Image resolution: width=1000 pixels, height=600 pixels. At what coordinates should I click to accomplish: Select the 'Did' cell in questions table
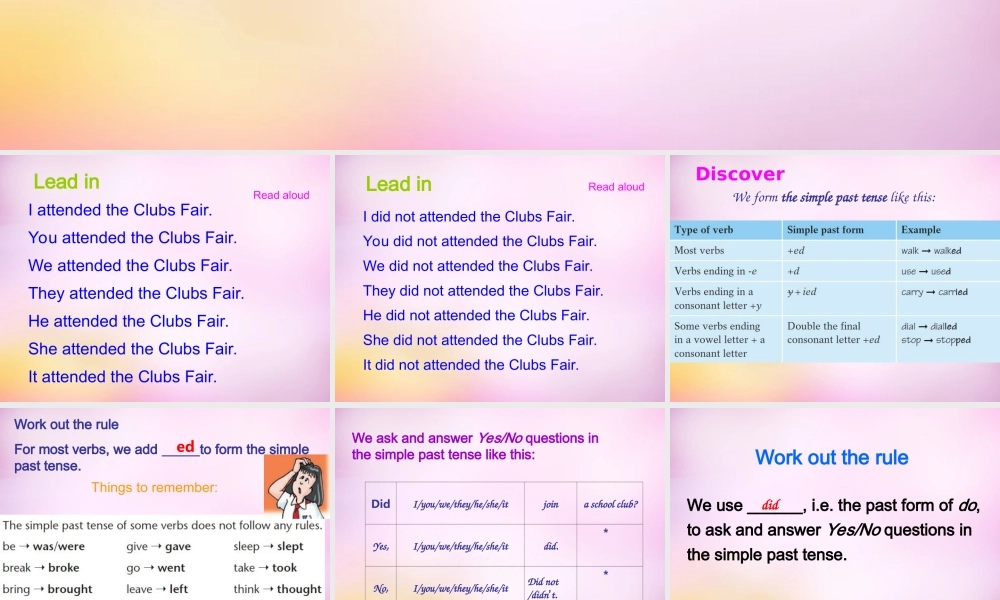[x=381, y=504]
